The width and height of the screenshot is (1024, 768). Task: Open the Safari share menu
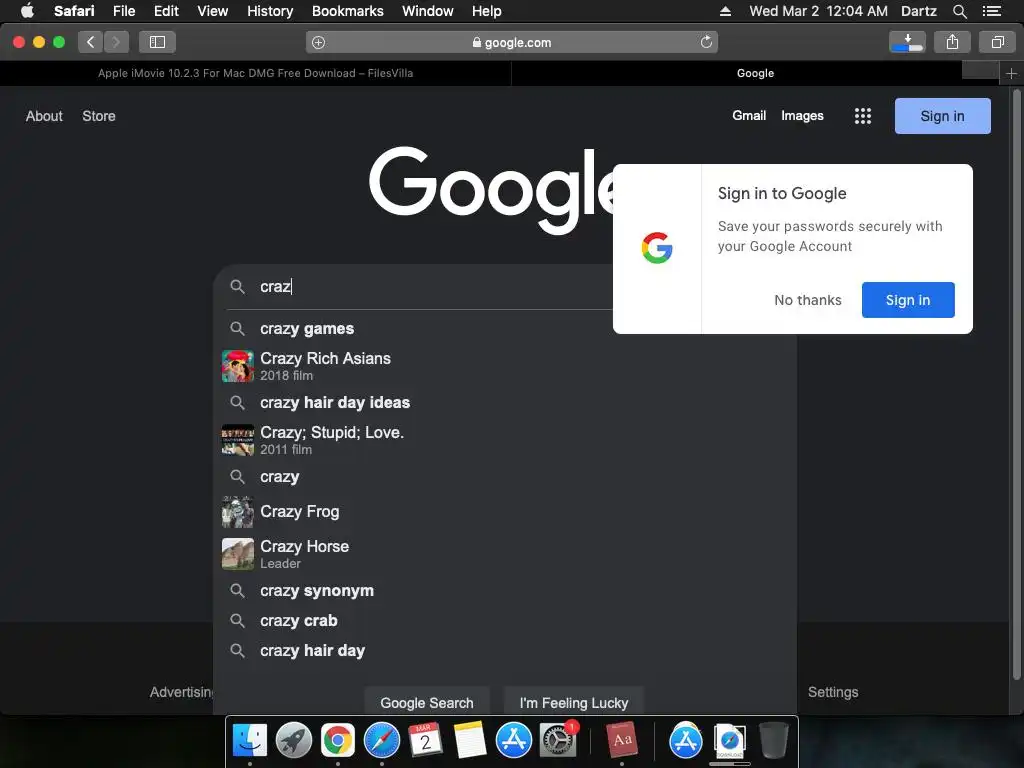coord(952,42)
